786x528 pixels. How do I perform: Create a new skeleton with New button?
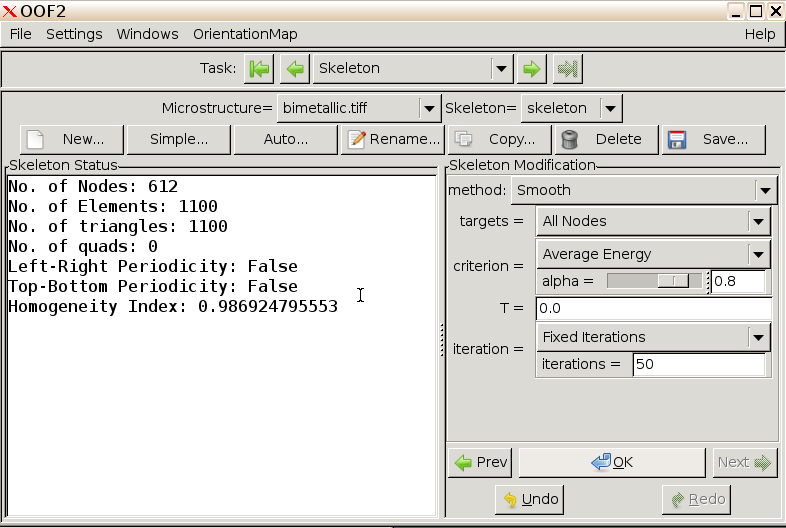tap(73, 139)
